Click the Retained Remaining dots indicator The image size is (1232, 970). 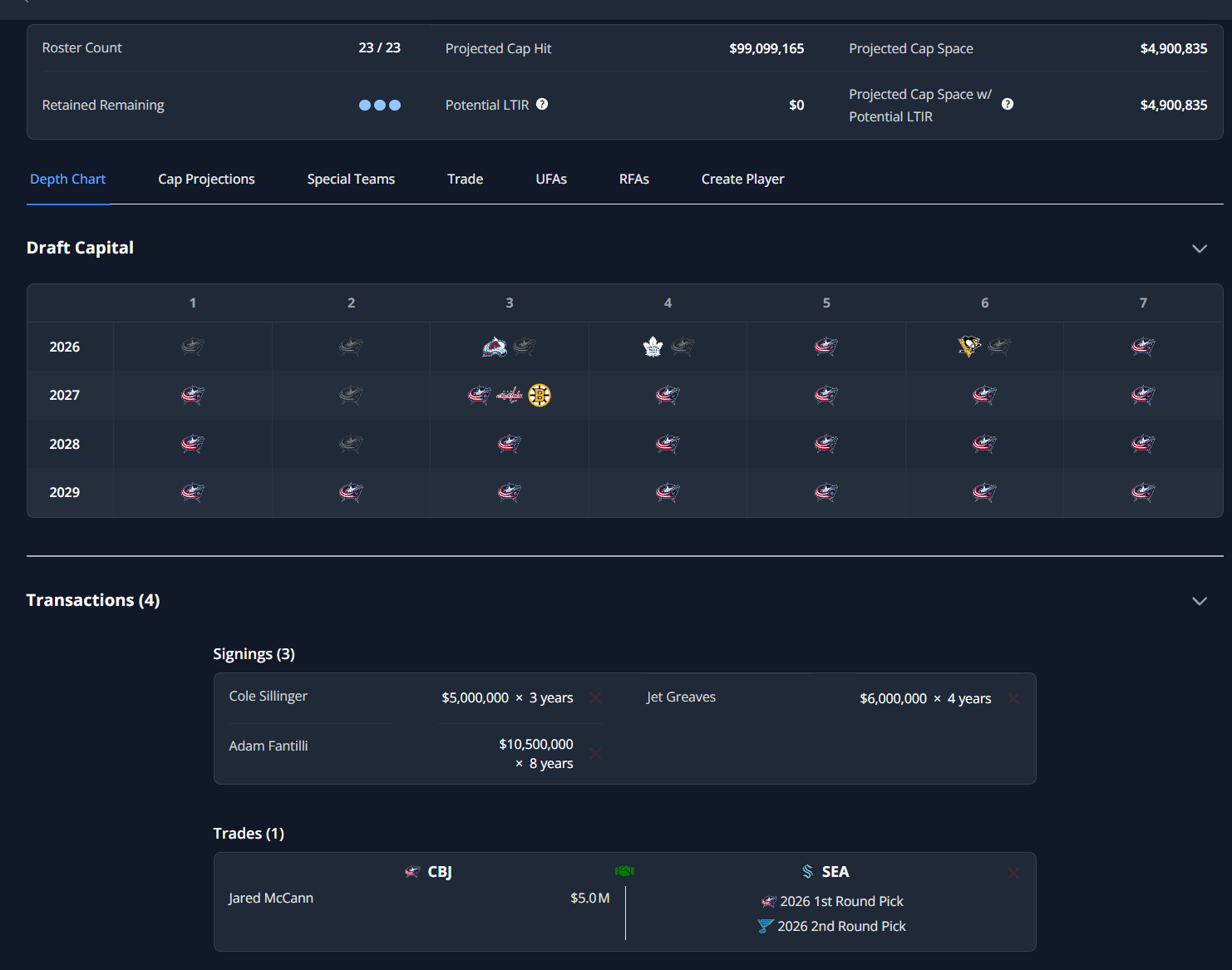[x=380, y=105]
